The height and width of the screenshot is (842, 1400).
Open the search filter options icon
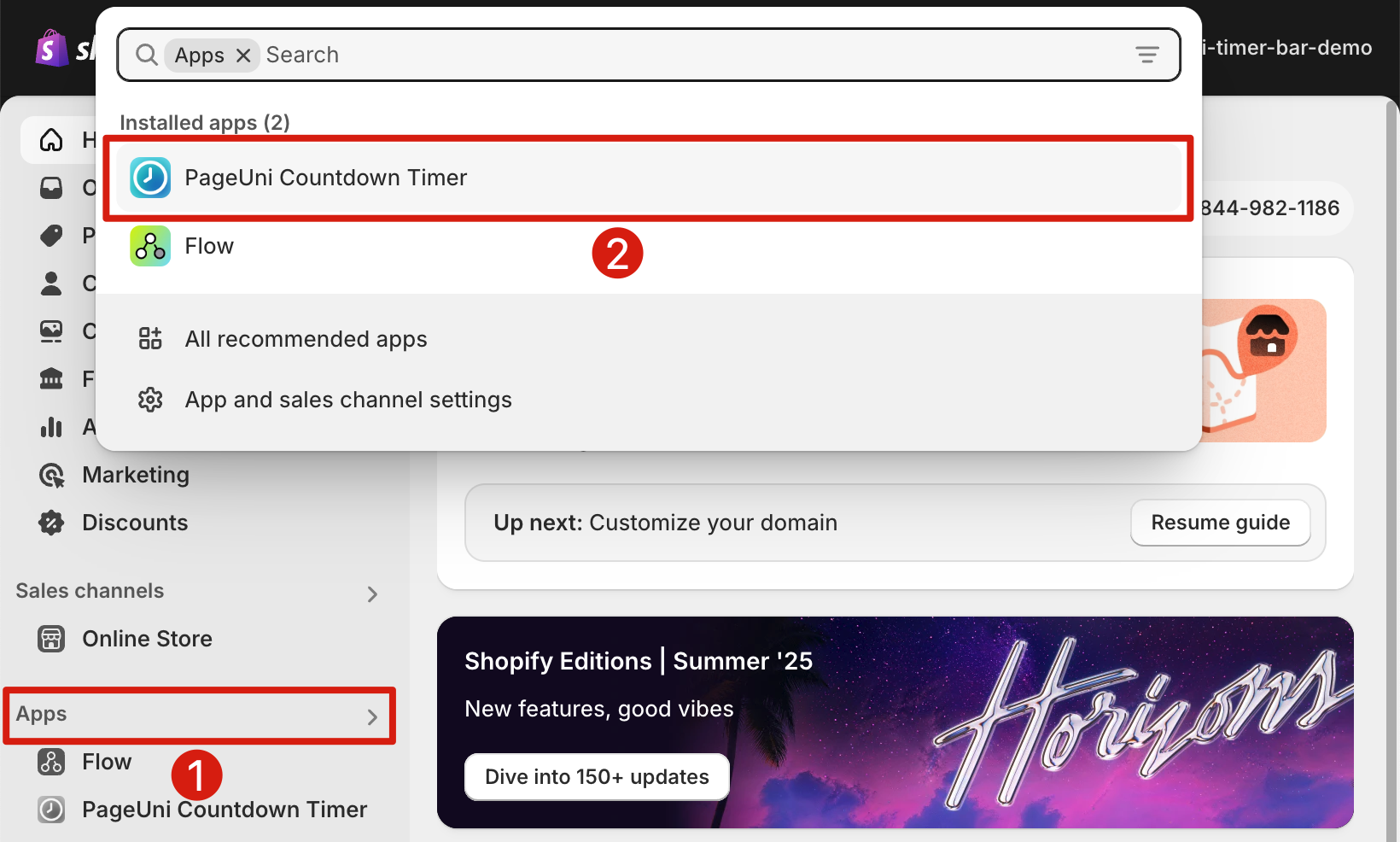point(1147,55)
